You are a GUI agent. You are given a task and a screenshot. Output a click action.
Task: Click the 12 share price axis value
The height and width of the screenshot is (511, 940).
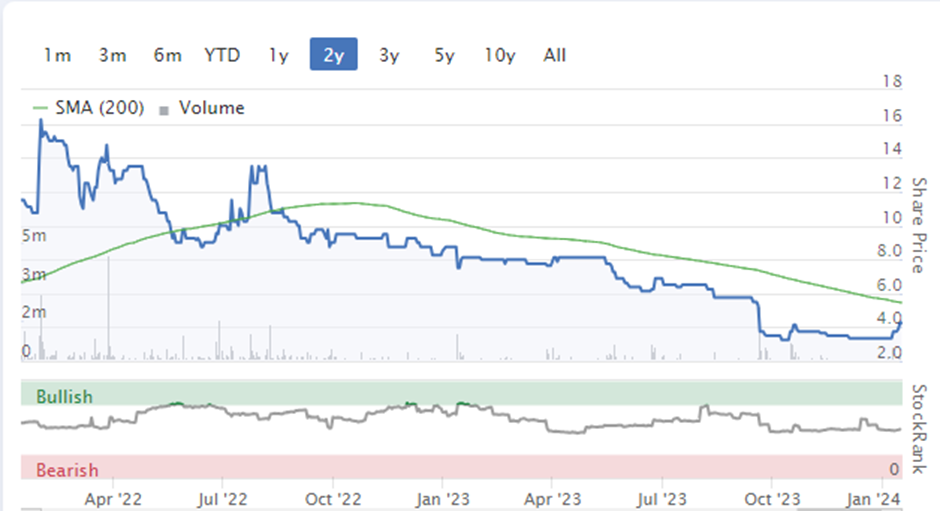(892, 184)
